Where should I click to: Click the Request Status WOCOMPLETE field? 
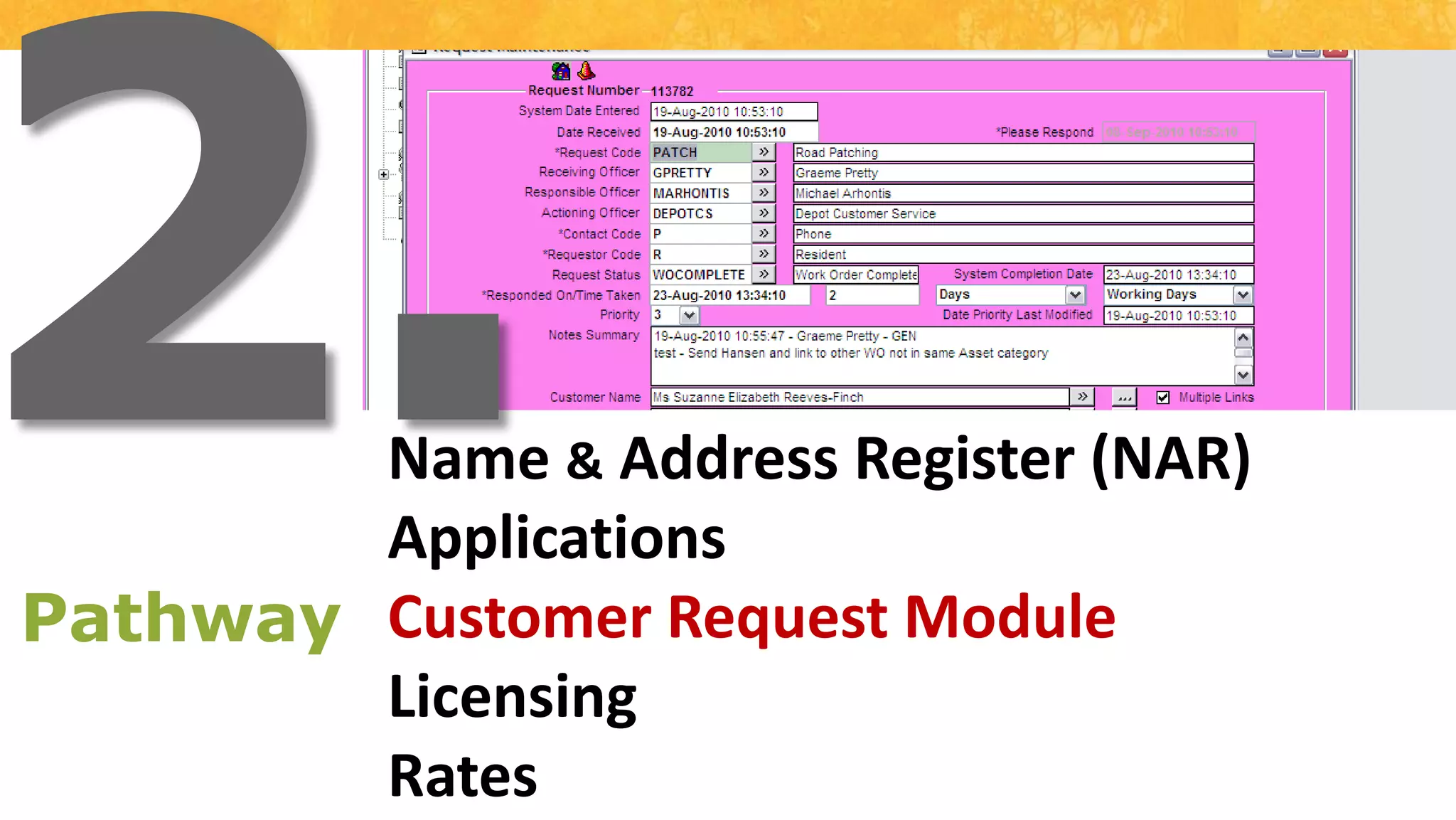coord(701,275)
